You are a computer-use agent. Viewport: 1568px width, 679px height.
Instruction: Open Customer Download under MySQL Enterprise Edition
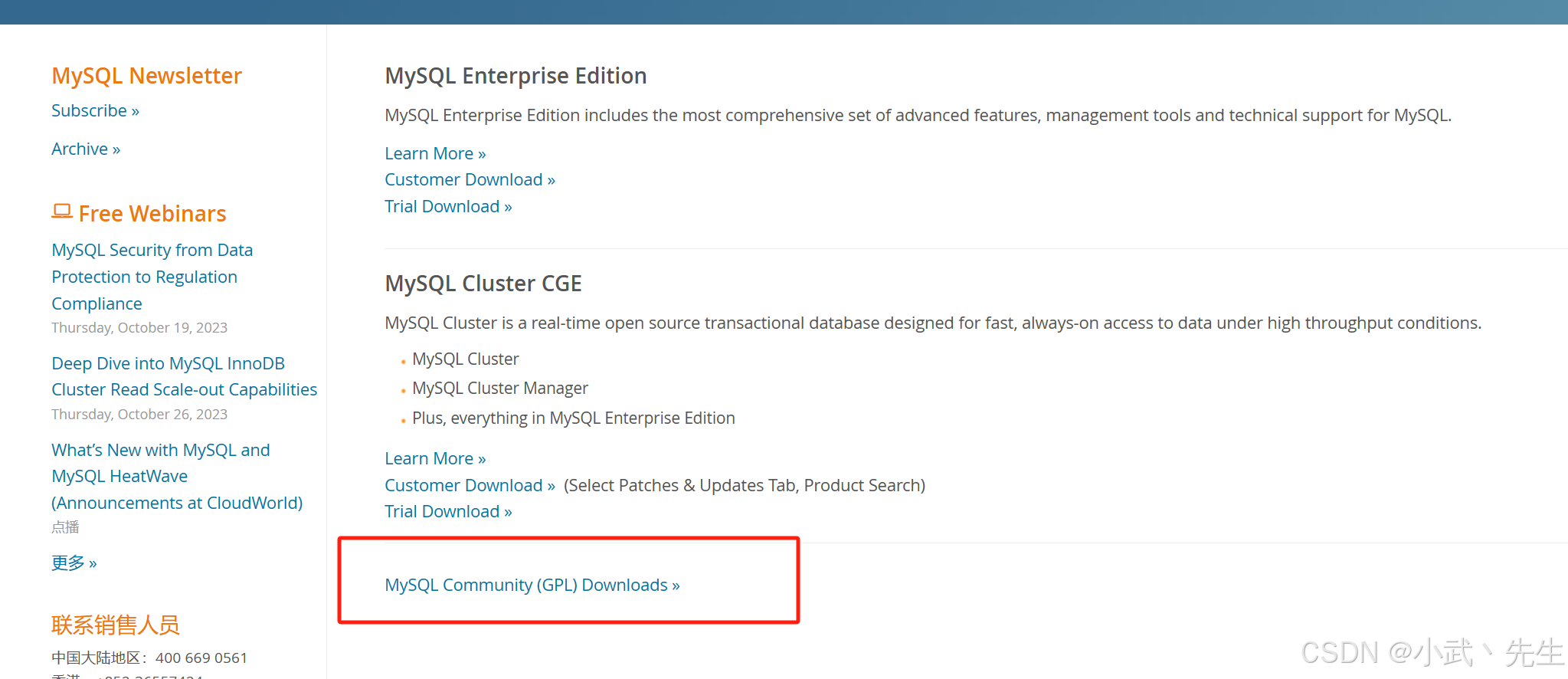[x=470, y=180]
